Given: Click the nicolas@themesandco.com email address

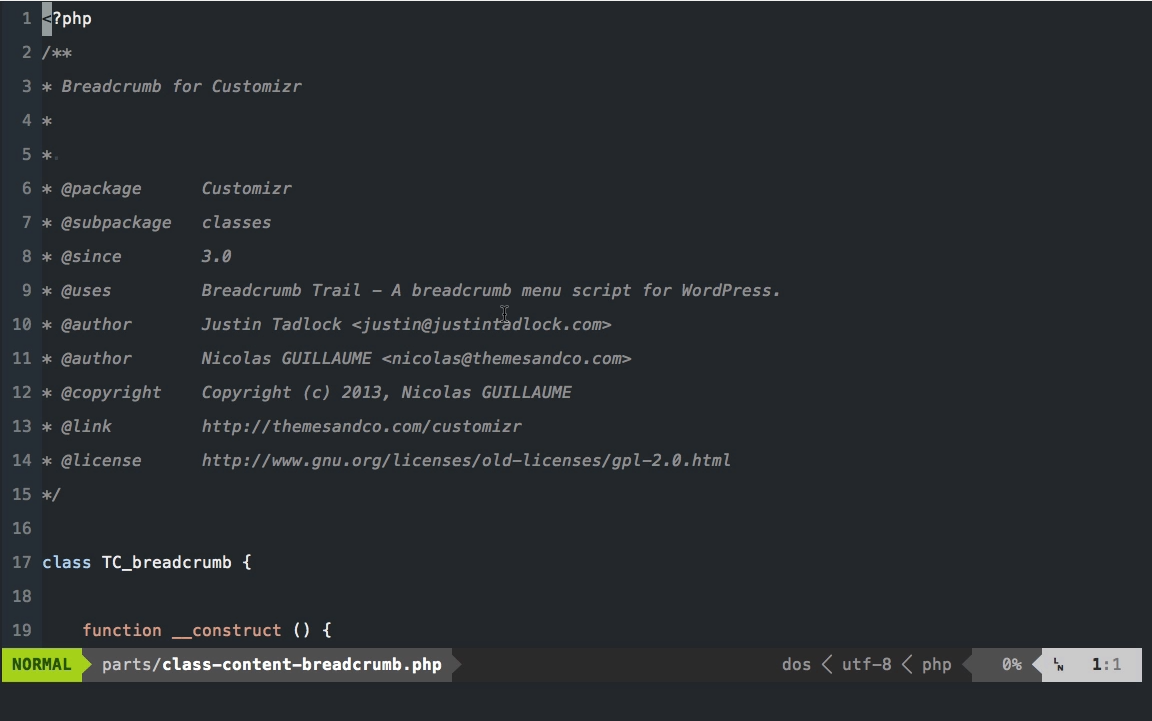Looking at the screenshot, I should pyautogui.click(x=506, y=358).
